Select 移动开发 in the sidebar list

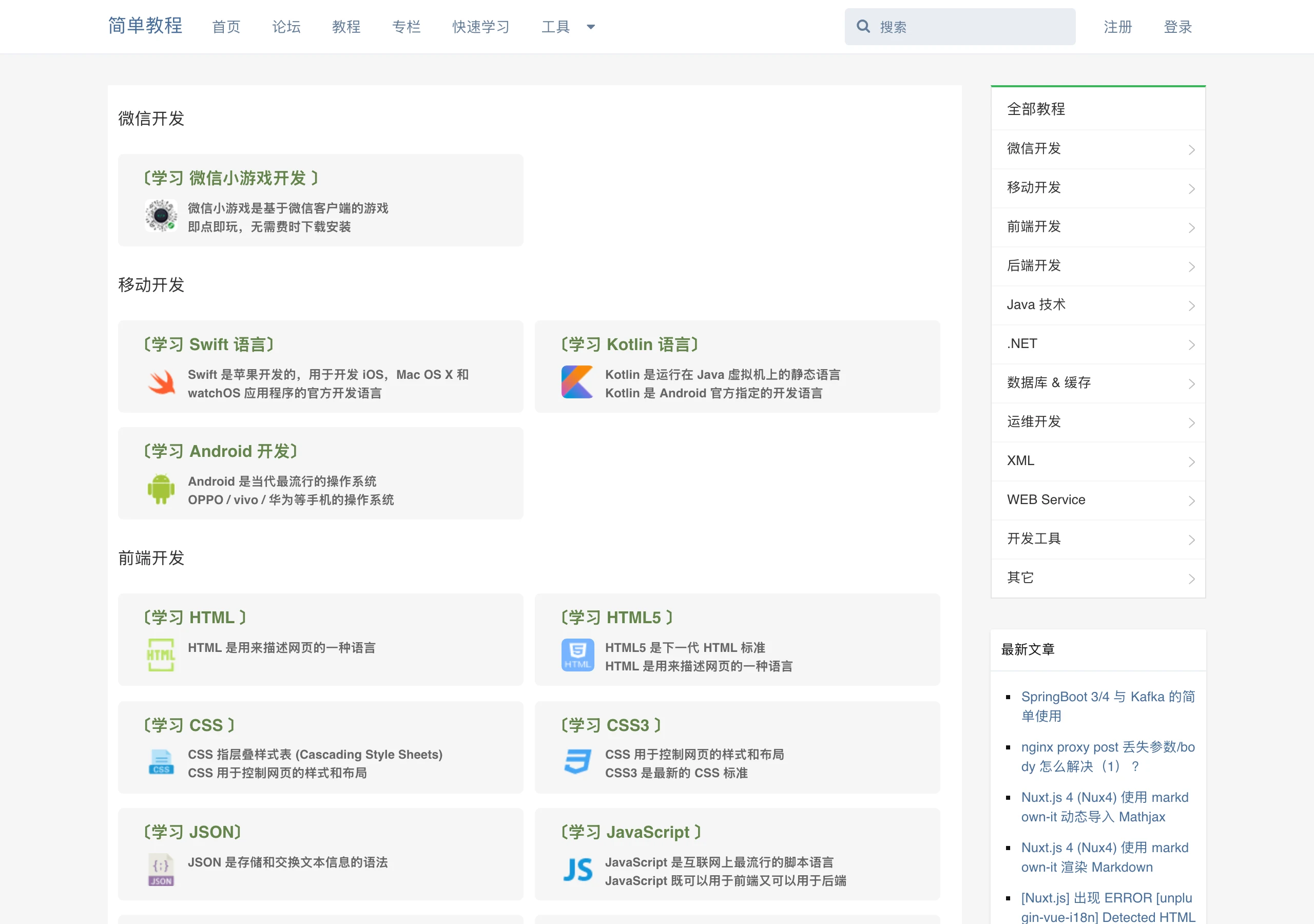click(x=1098, y=188)
